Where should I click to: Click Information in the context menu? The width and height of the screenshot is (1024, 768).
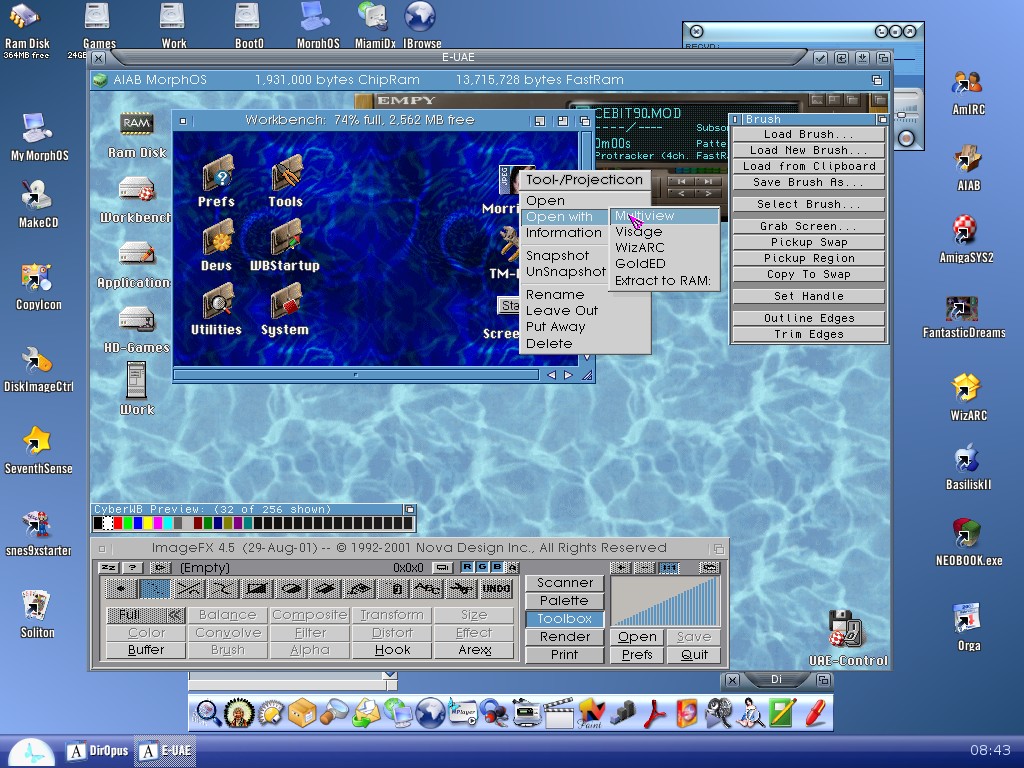tap(564, 232)
